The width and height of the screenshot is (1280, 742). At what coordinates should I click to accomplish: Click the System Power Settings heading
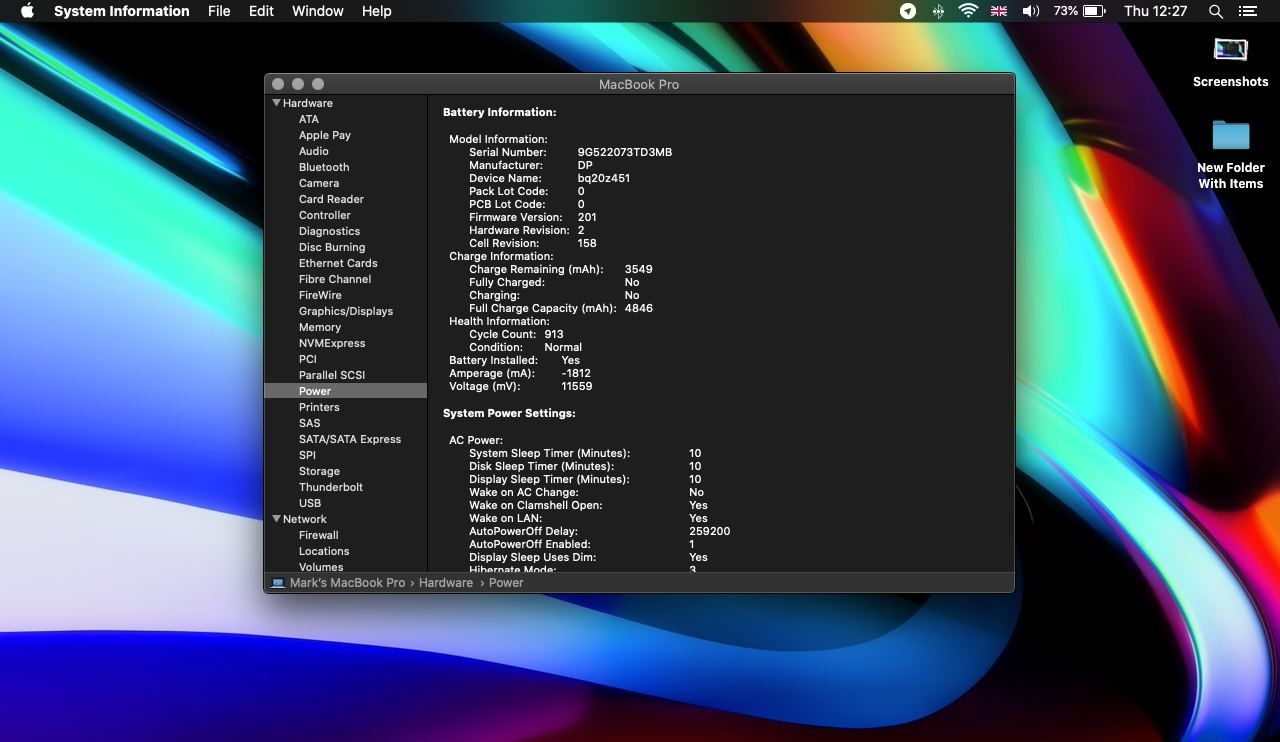[x=509, y=413]
